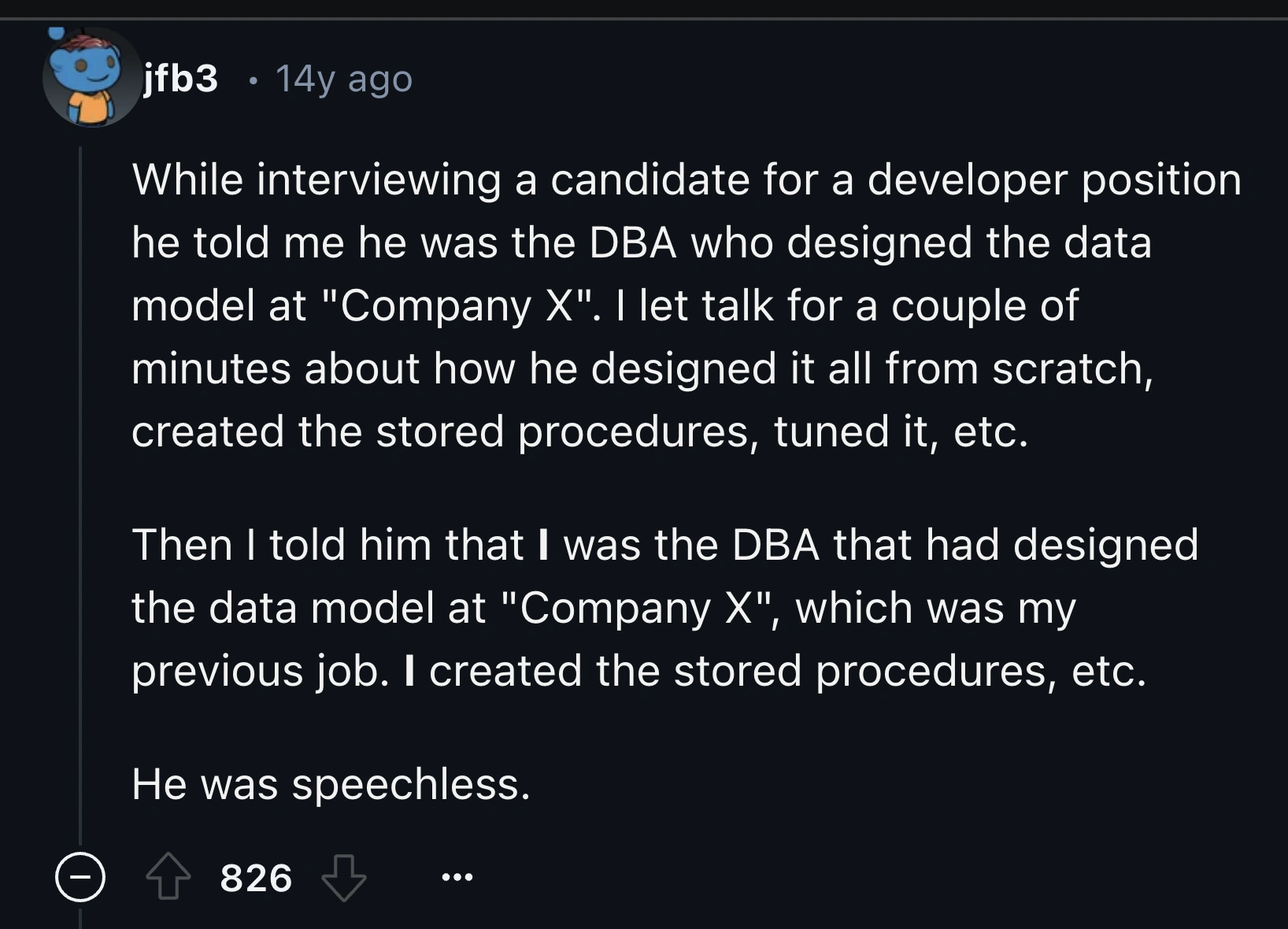The image size is (1288, 929).
Task: Click jfb3's Snoo avatar picture
Action: [x=91, y=79]
